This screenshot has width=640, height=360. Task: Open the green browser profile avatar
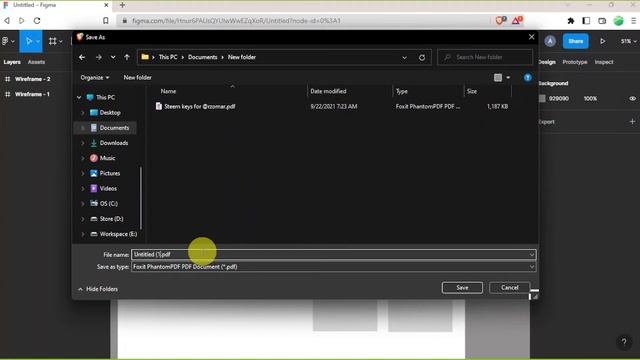click(x=618, y=21)
